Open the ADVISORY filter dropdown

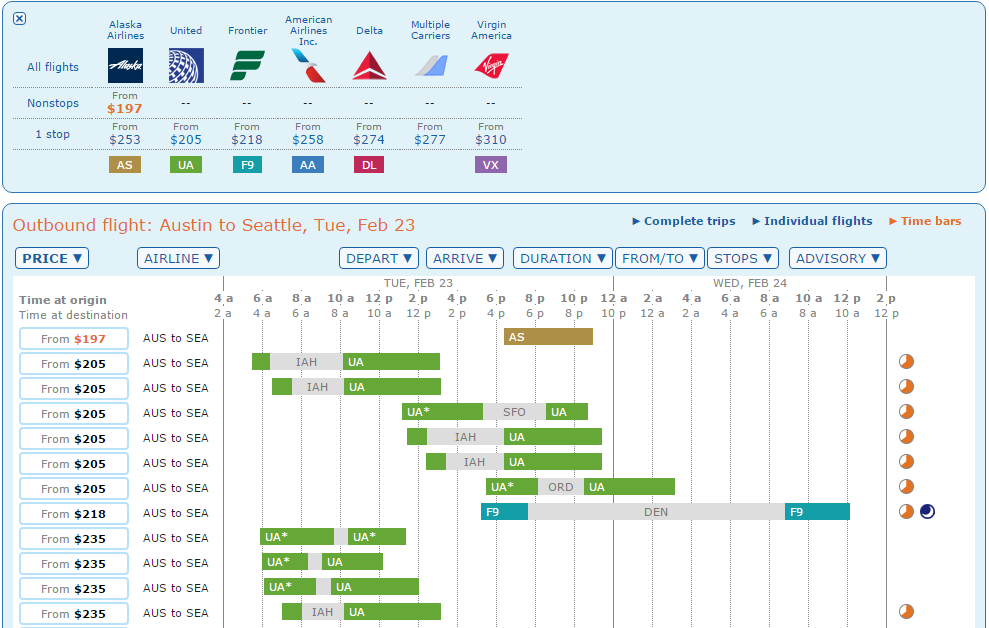pyautogui.click(x=838, y=259)
